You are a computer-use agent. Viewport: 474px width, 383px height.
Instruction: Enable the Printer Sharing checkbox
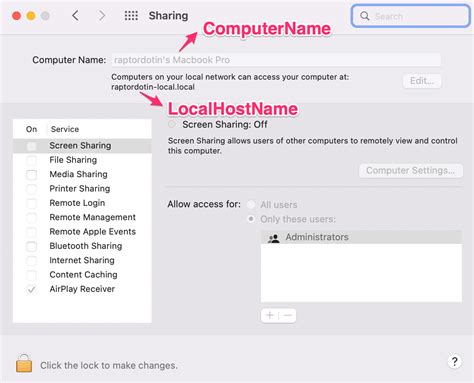click(x=32, y=189)
